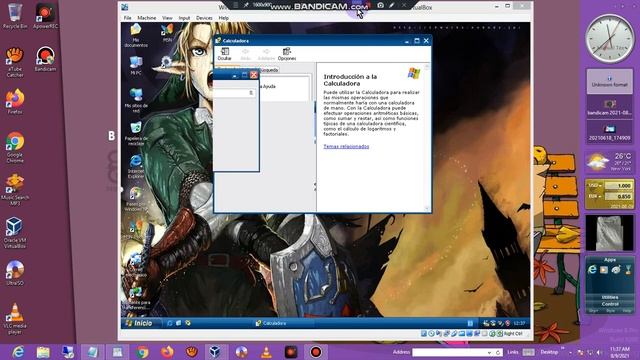640x360 pixels.
Task: Follow the Temas relacionados link
Action: click(346, 146)
